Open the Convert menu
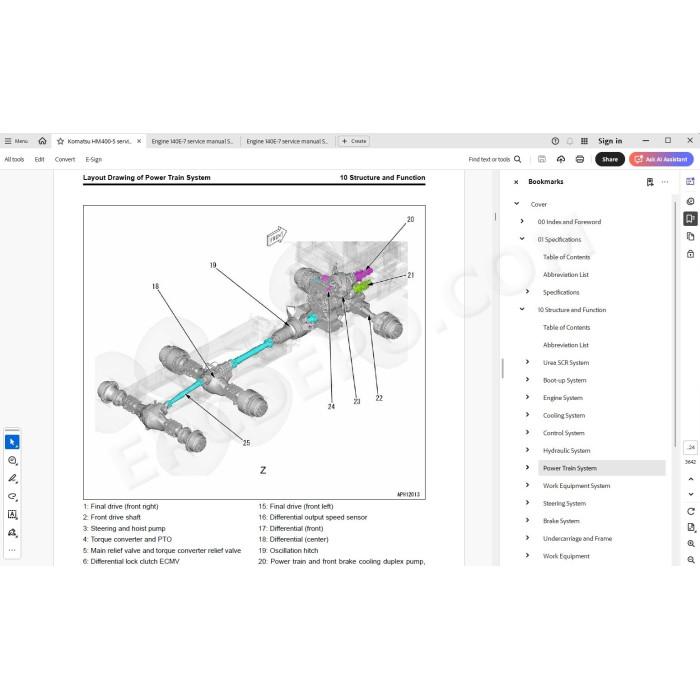The width and height of the screenshot is (700, 700). coord(65,159)
